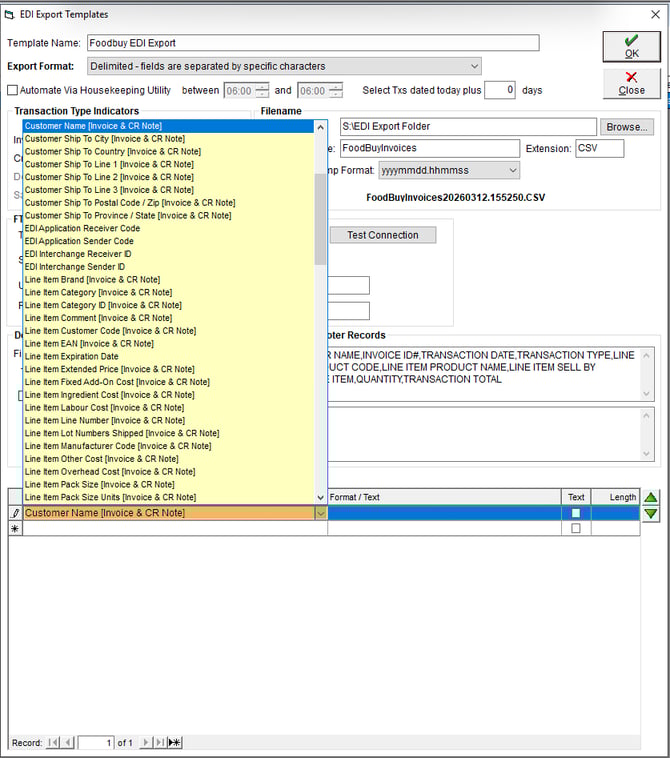Select Line Item Lot Numbers Shipped option
This screenshot has height=758, width=670.
tap(168, 433)
